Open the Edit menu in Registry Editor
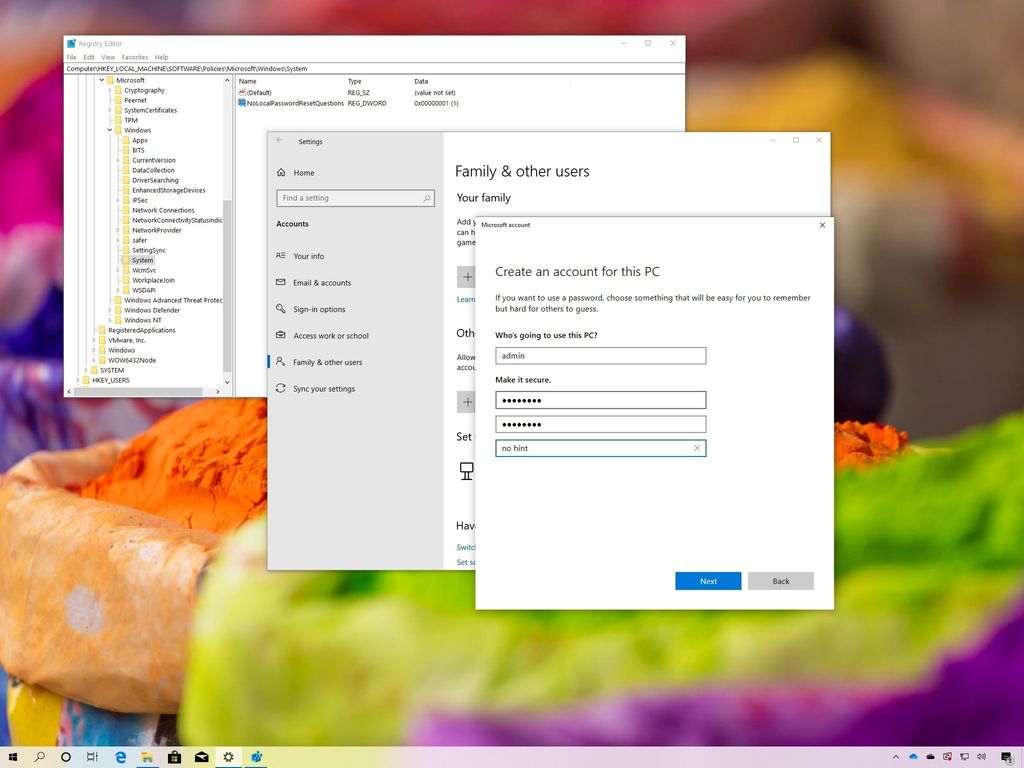Image resolution: width=1024 pixels, height=768 pixels. [x=88, y=57]
